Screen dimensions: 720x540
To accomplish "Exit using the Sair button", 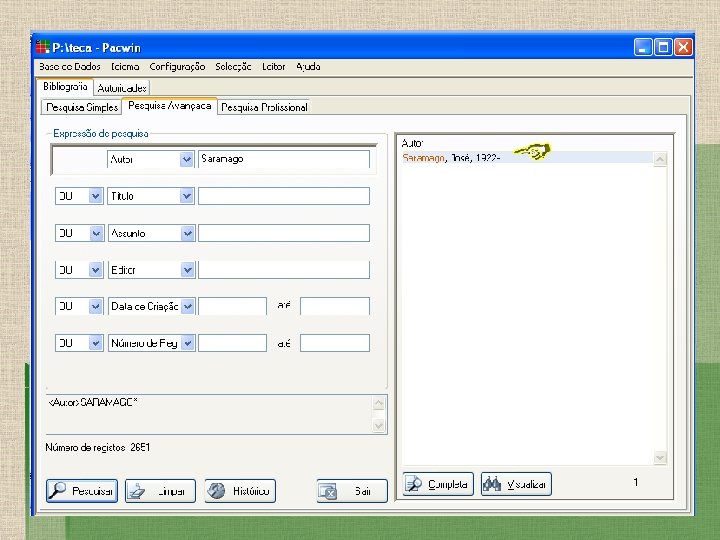I will pyautogui.click(x=352, y=491).
